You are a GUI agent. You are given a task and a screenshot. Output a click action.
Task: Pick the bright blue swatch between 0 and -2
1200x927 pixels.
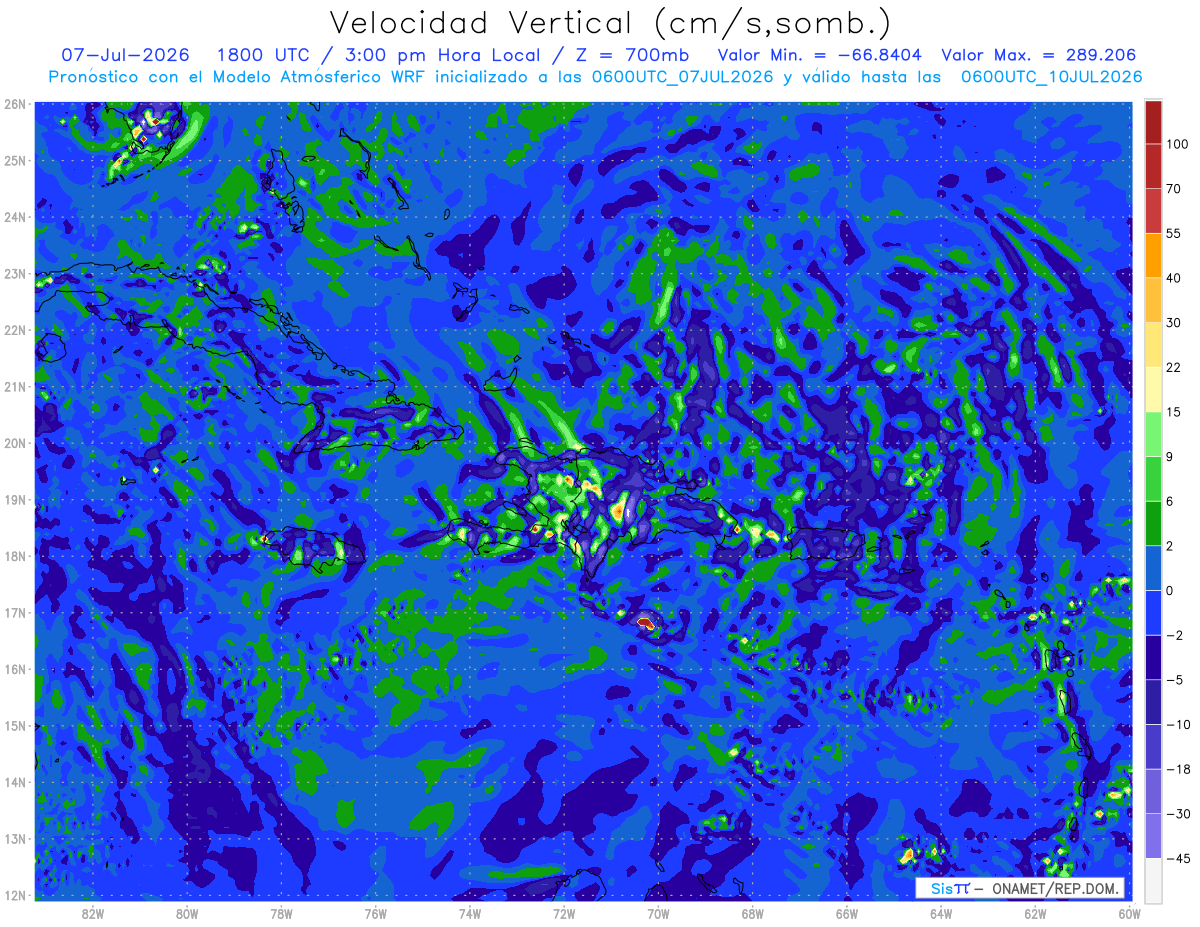(1154, 612)
